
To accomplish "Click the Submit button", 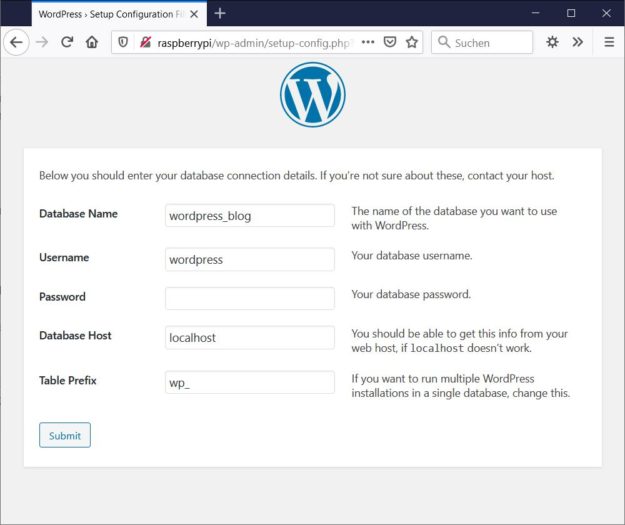I will 65,435.
